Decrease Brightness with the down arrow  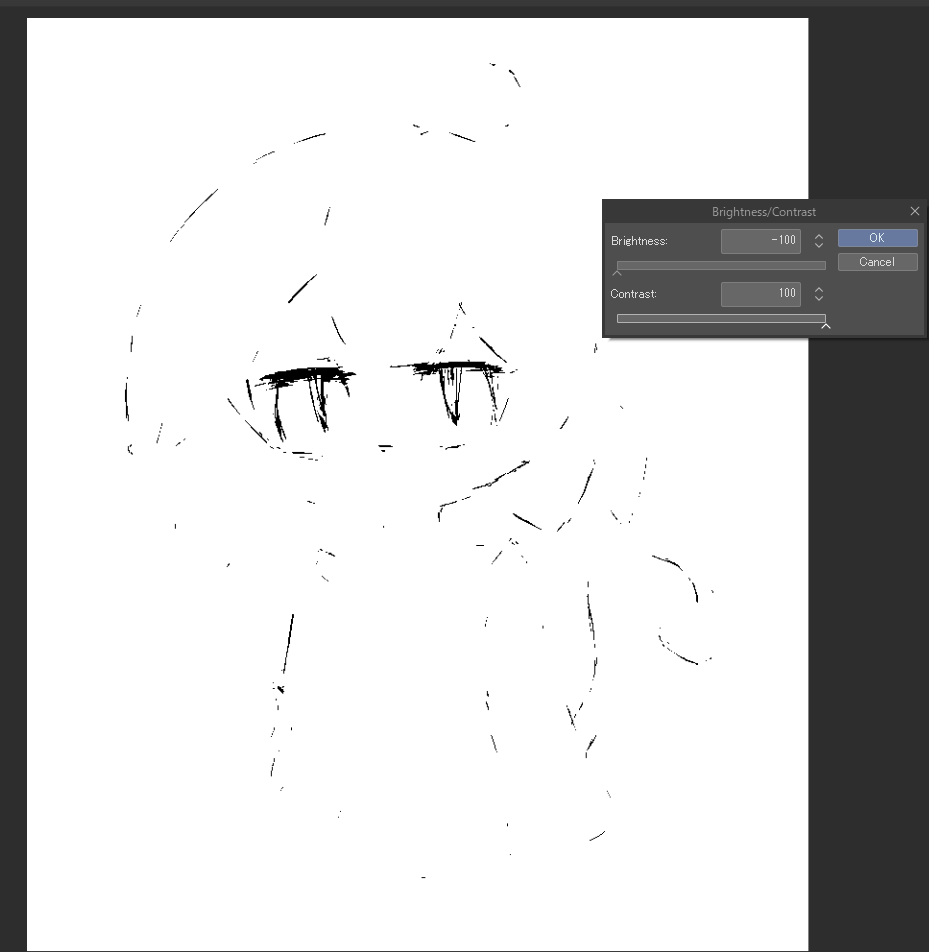(818, 245)
